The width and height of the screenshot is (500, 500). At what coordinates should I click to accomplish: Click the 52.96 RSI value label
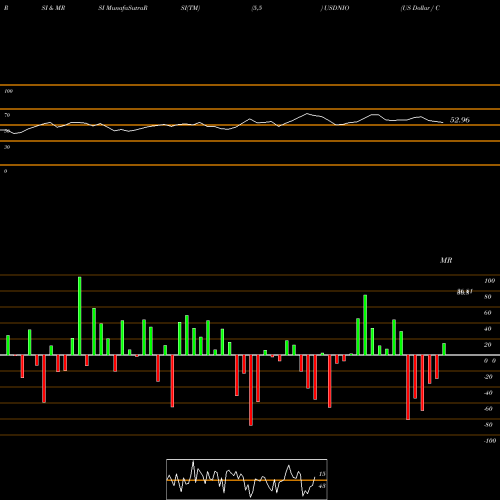click(x=460, y=120)
